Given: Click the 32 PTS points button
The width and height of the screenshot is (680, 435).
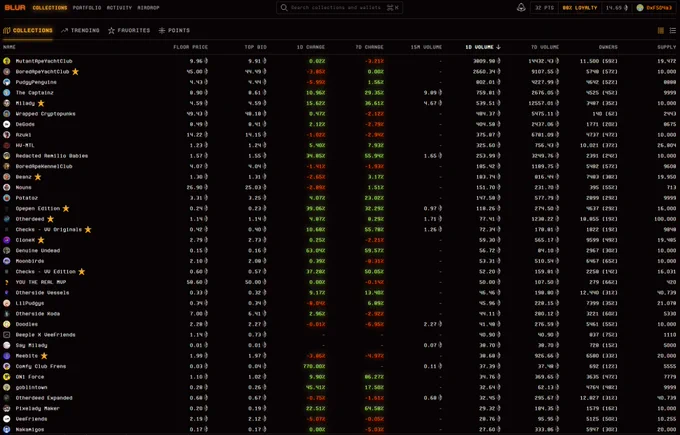Looking at the screenshot, I should (x=544, y=8).
